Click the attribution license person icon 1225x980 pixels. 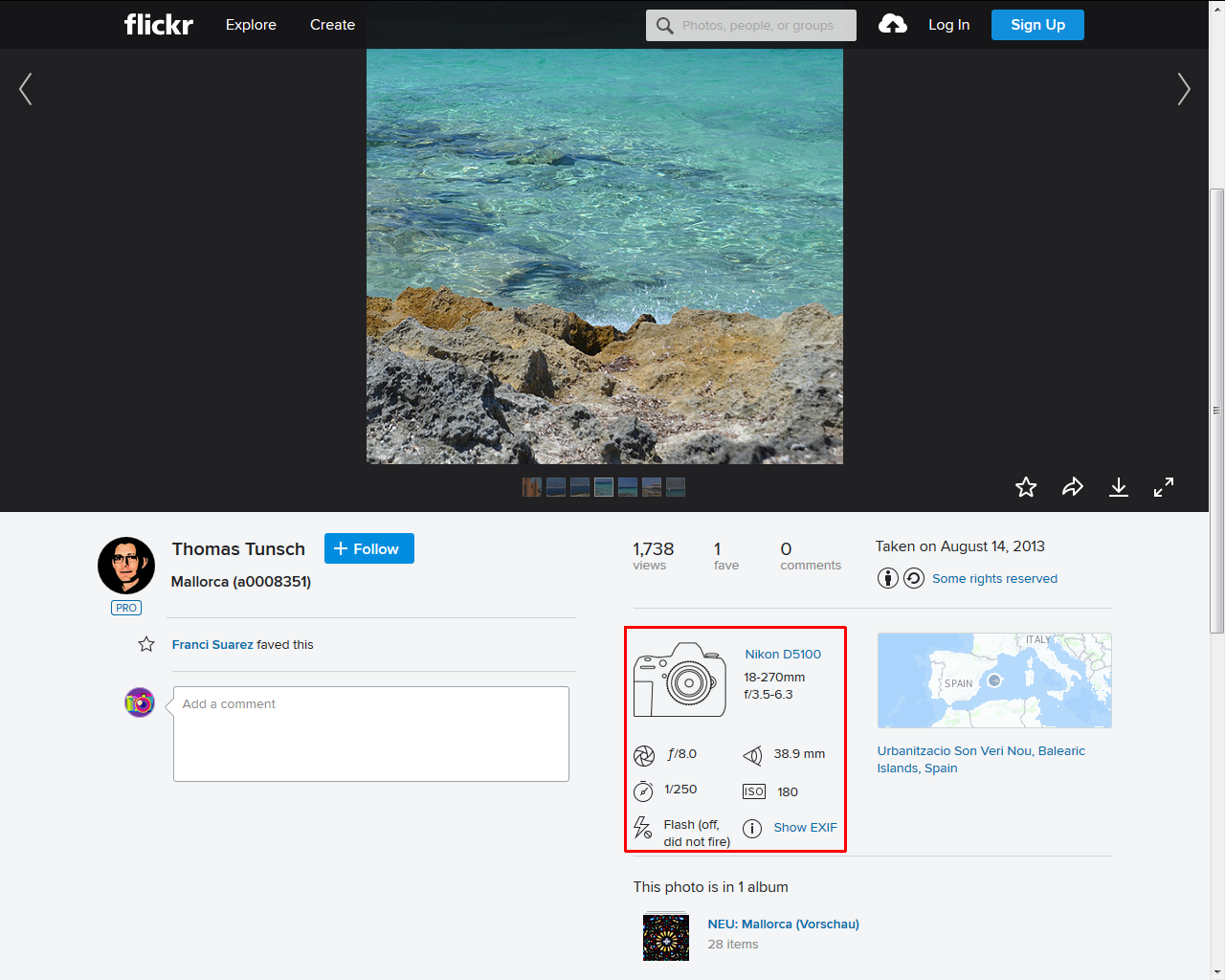[888, 578]
